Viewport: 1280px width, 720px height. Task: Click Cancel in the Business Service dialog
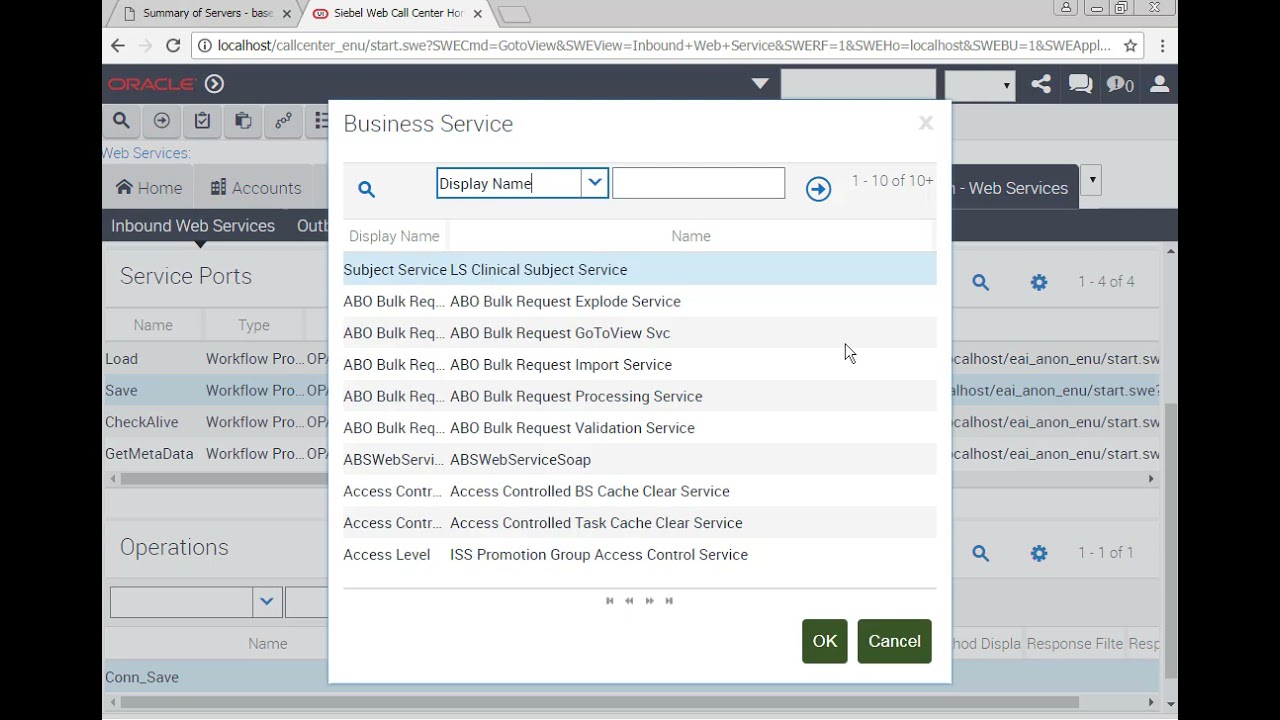pyautogui.click(x=894, y=641)
